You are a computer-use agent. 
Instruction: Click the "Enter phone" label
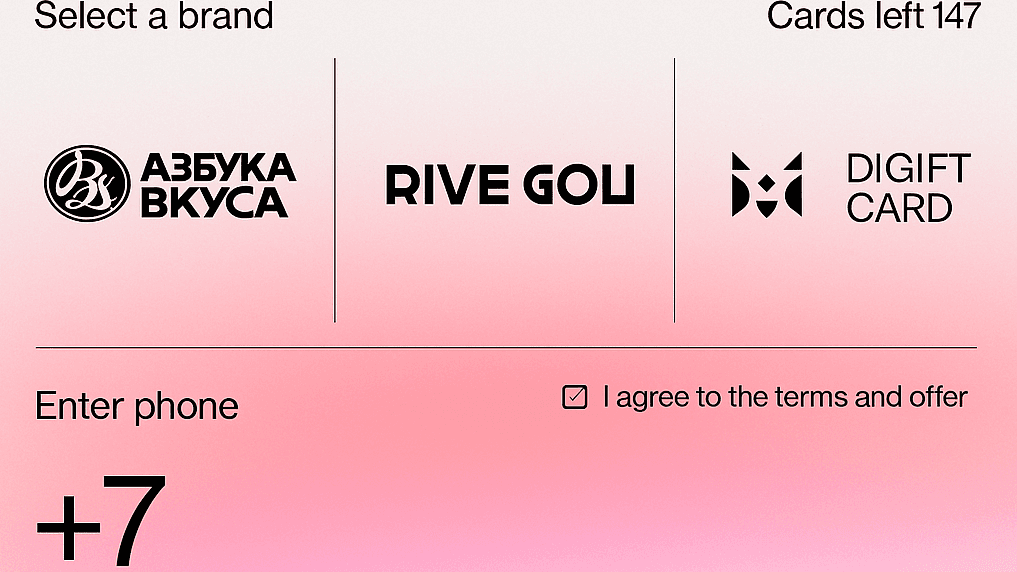point(137,407)
